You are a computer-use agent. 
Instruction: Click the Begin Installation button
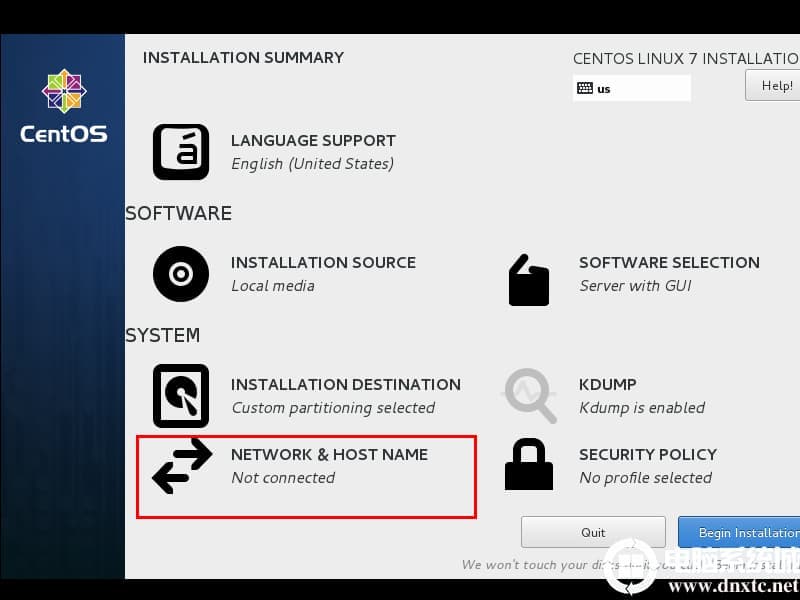(x=739, y=532)
